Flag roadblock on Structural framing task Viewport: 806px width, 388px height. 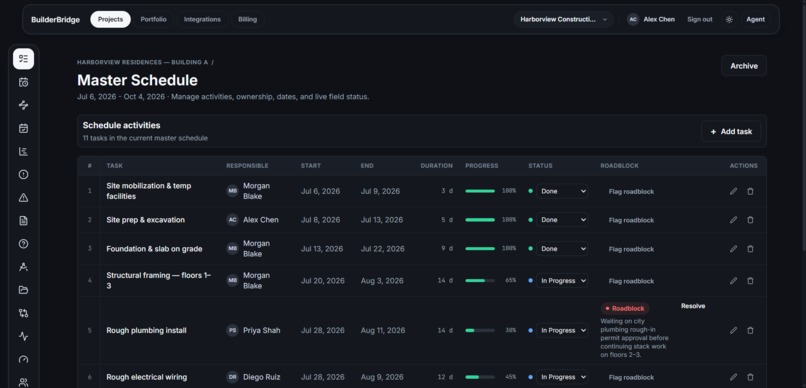point(631,281)
